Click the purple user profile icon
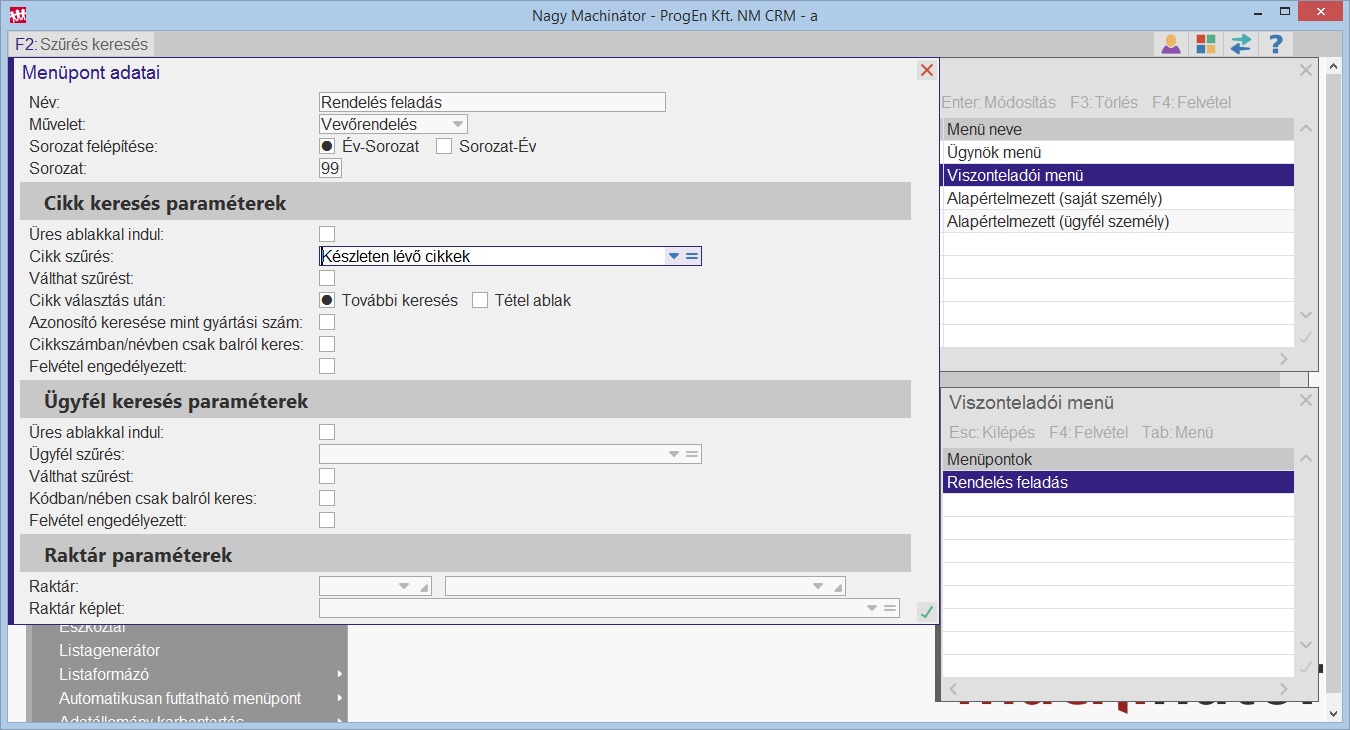The height and width of the screenshot is (730, 1350). (1170, 44)
